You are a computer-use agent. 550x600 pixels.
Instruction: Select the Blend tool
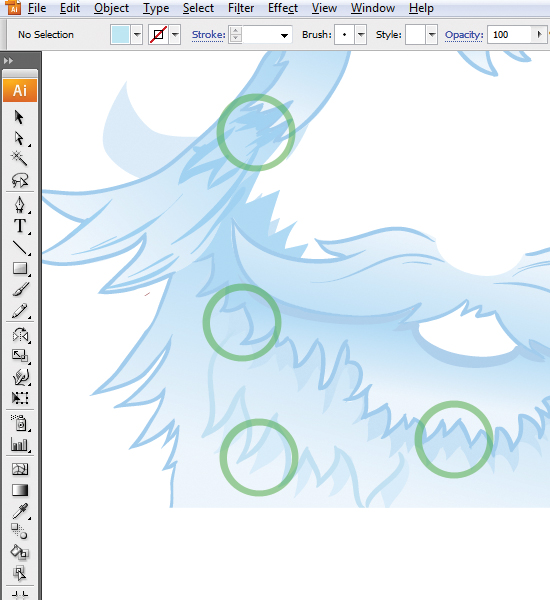[19, 532]
